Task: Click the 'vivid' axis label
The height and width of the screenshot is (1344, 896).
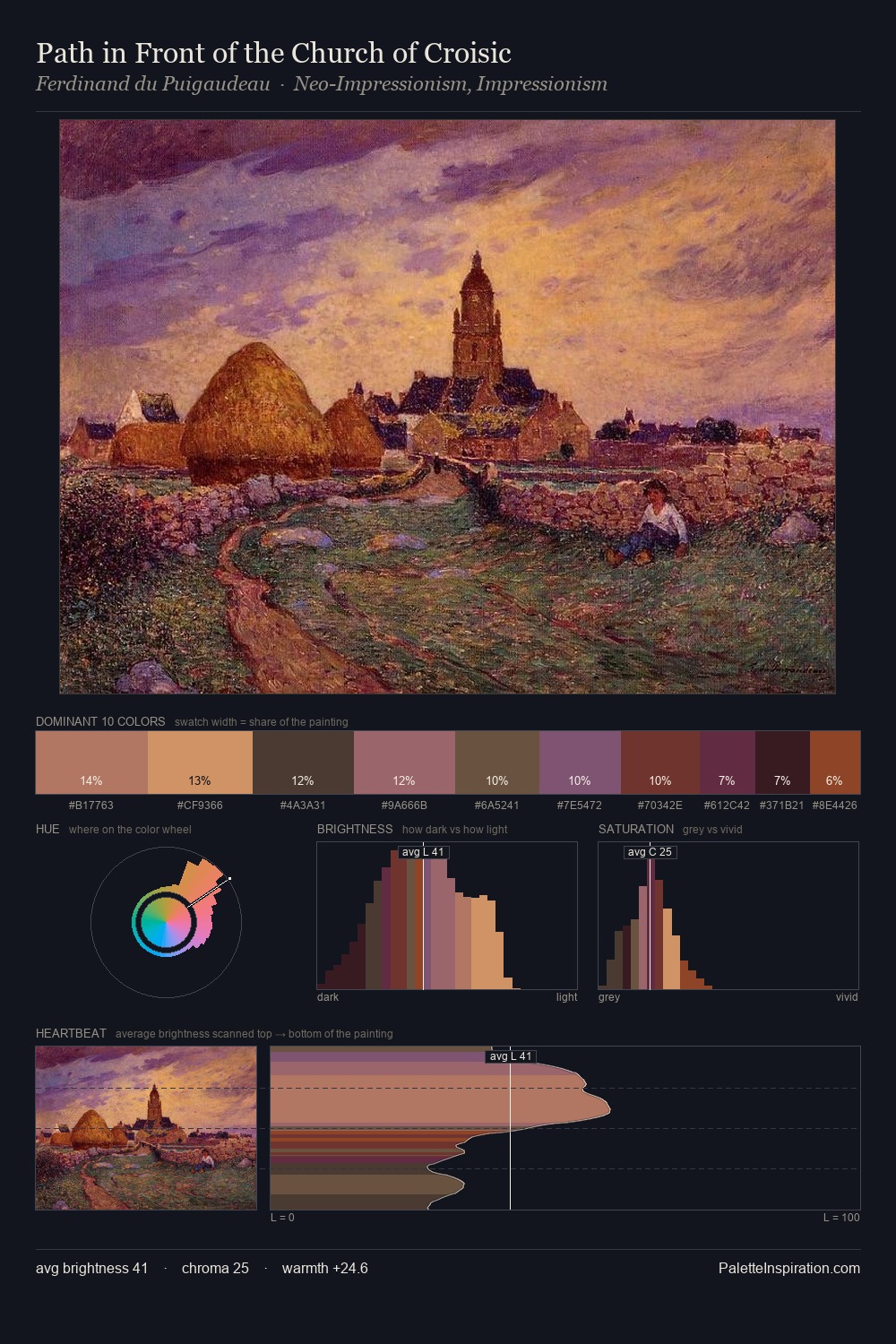Action: coord(847,996)
